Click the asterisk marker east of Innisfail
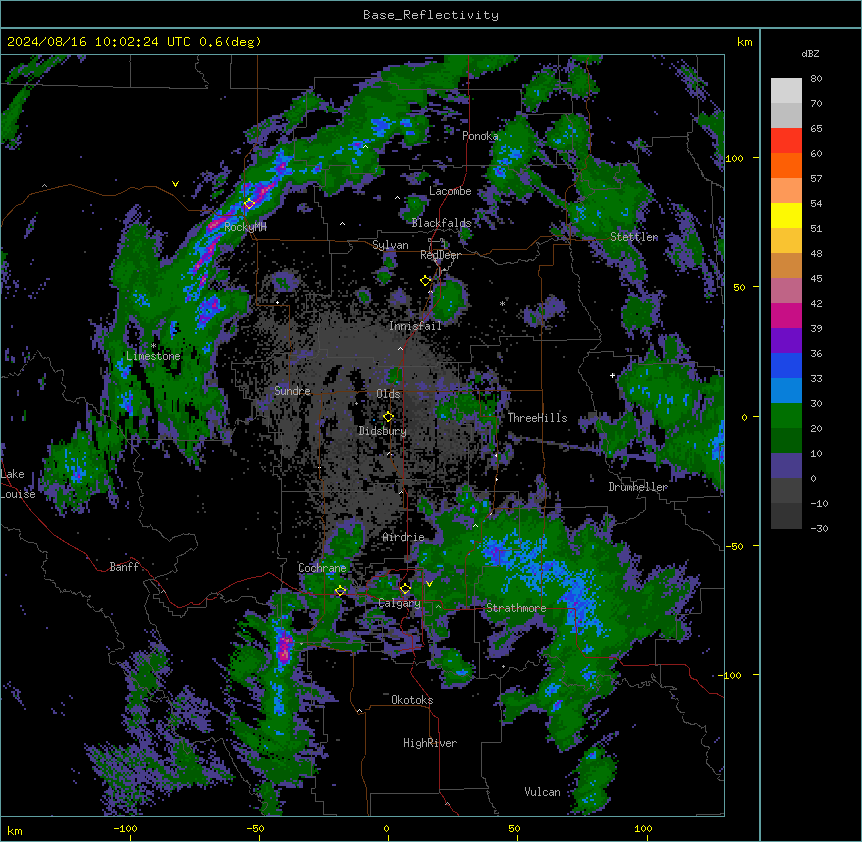The image size is (862, 842). (502, 303)
